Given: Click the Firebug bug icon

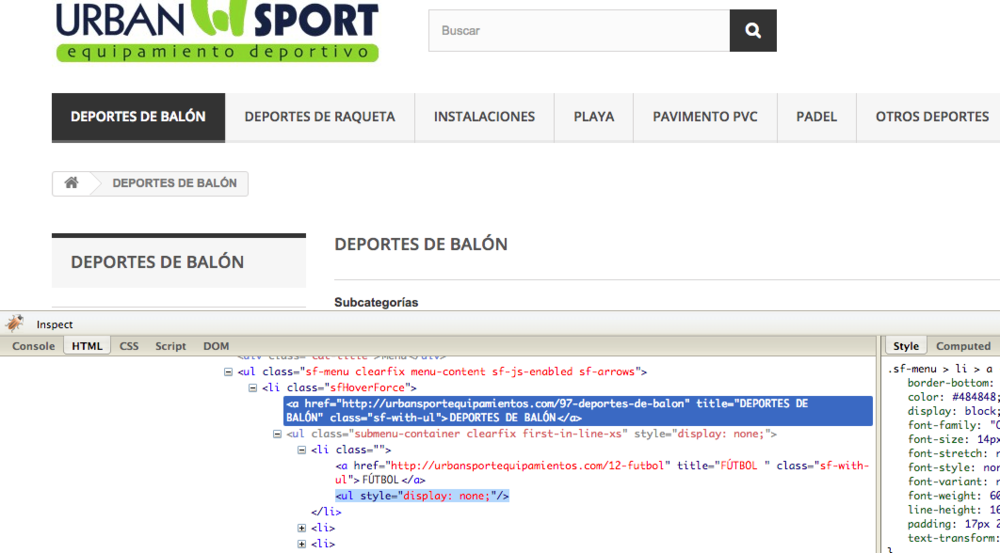Looking at the screenshot, I should point(15,323).
